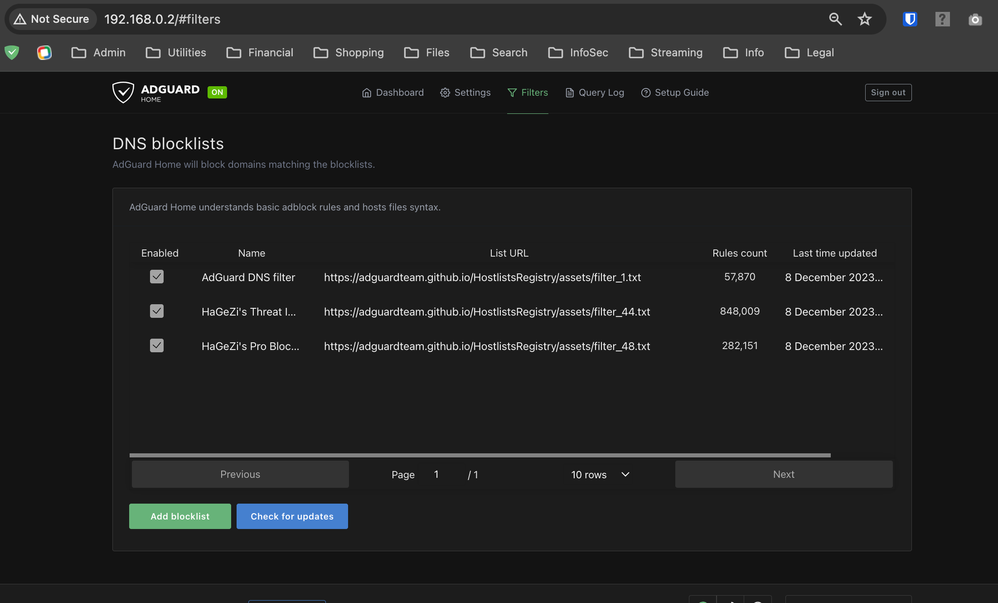
Task: Click the HaGeZi's Threat I... name cell
Action: coord(249,311)
